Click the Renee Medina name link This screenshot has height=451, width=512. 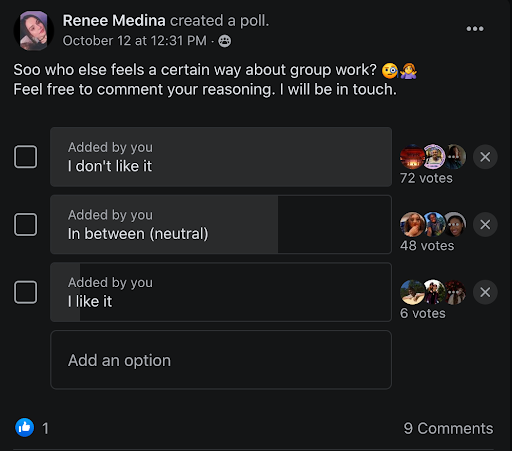(x=114, y=21)
